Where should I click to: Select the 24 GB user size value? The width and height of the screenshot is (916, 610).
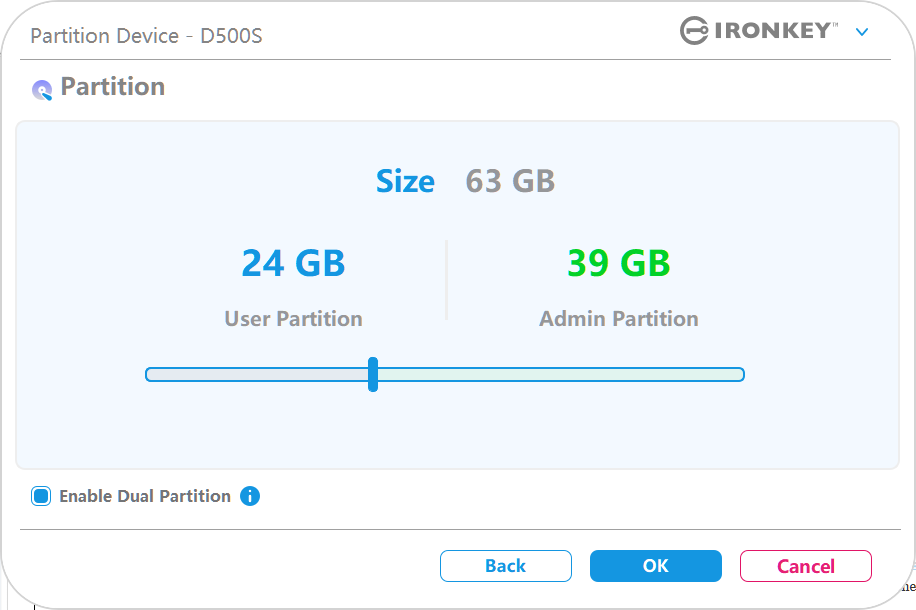[x=293, y=263]
